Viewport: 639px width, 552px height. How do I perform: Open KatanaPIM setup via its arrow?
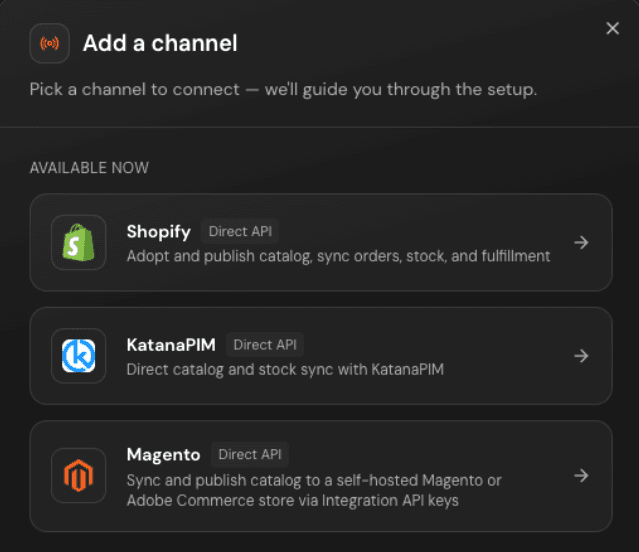pos(581,356)
